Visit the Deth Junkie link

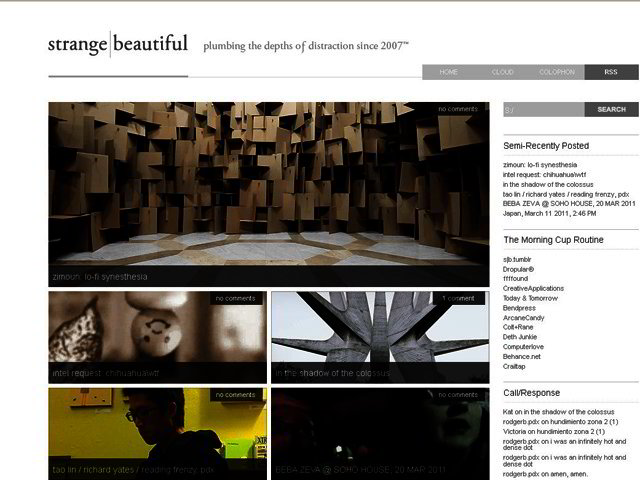(520, 337)
